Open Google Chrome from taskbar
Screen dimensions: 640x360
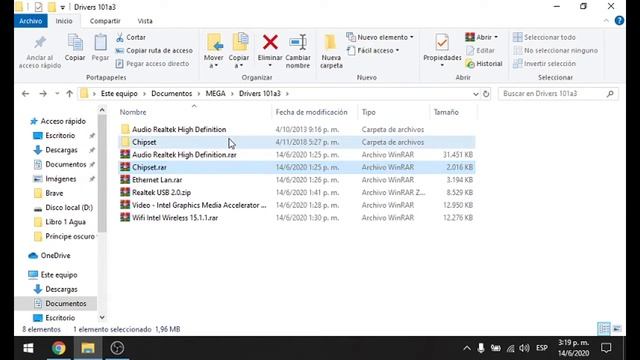[58, 348]
